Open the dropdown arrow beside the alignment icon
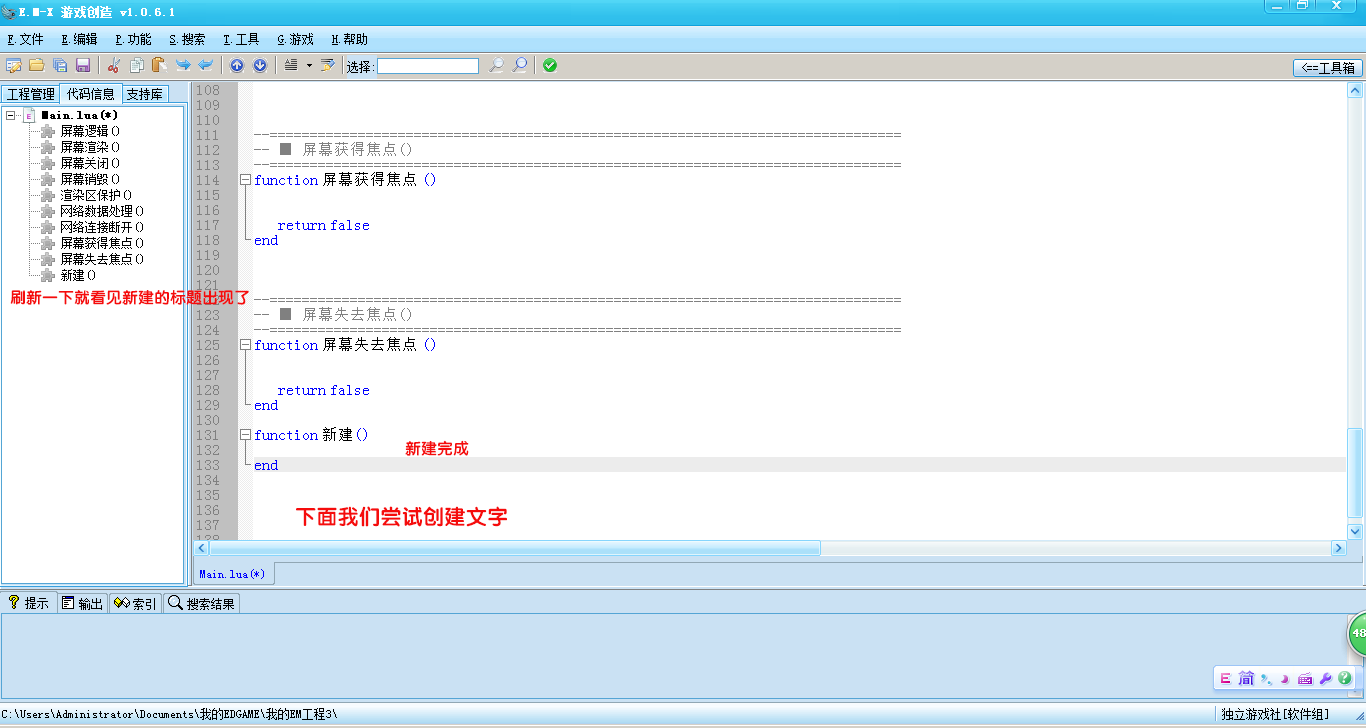 [309, 65]
